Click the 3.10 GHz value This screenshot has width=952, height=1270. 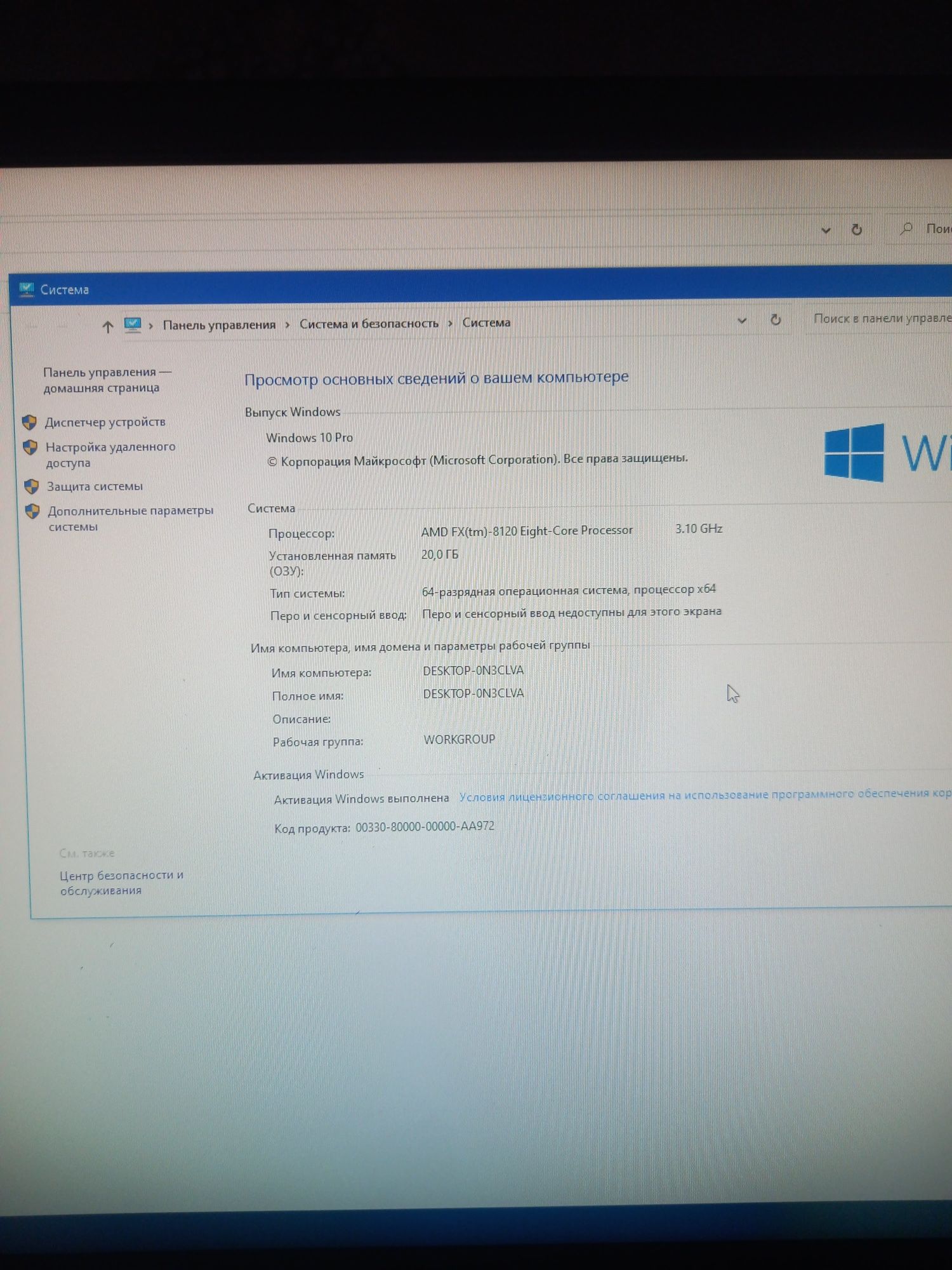click(x=699, y=528)
